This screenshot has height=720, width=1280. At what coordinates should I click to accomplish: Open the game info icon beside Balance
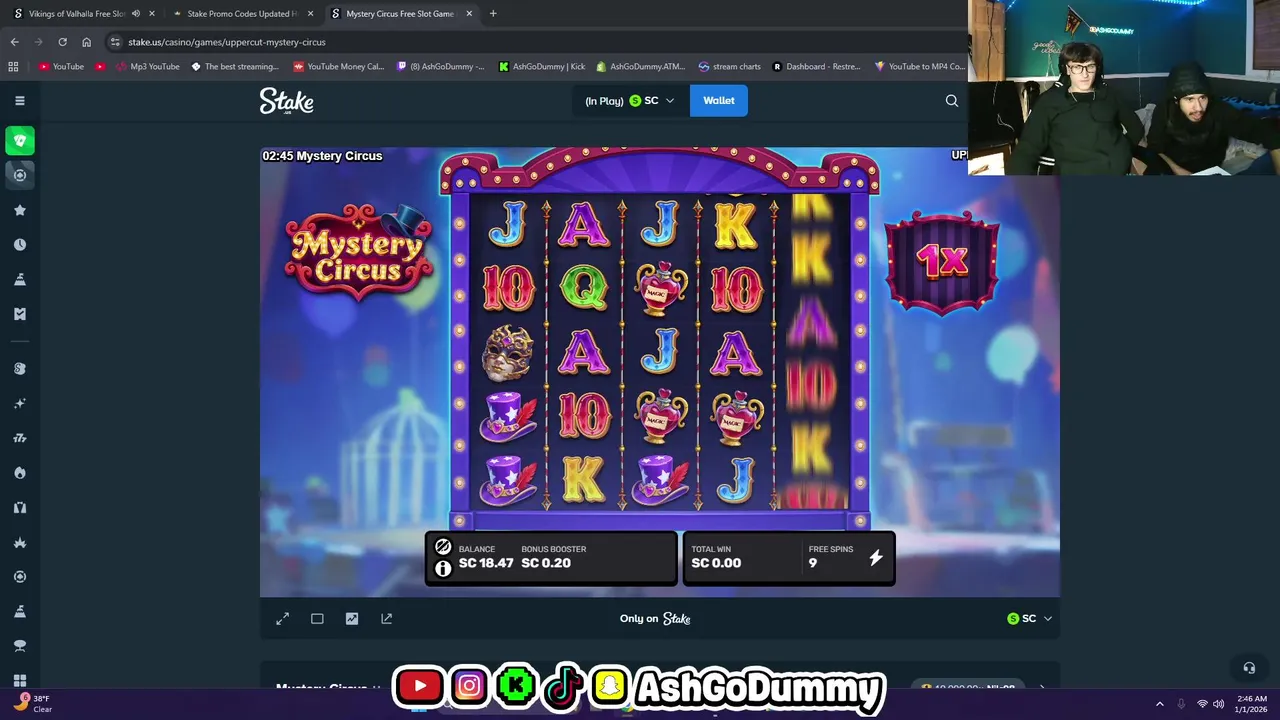tap(443, 569)
